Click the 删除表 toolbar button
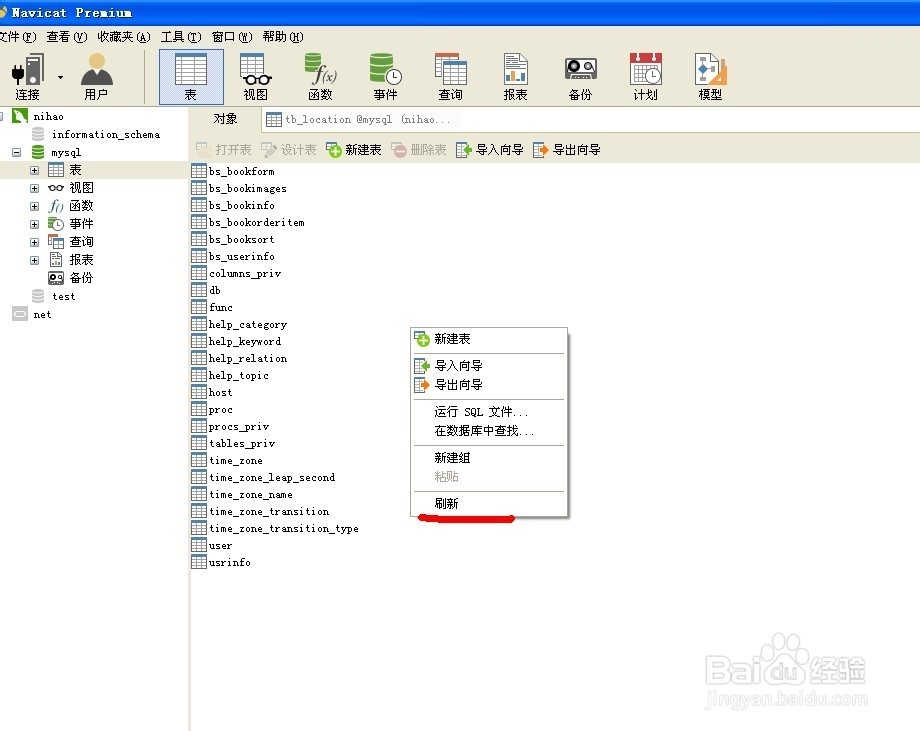Image resolution: width=920 pixels, height=731 pixels. pyautogui.click(x=419, y=150)
